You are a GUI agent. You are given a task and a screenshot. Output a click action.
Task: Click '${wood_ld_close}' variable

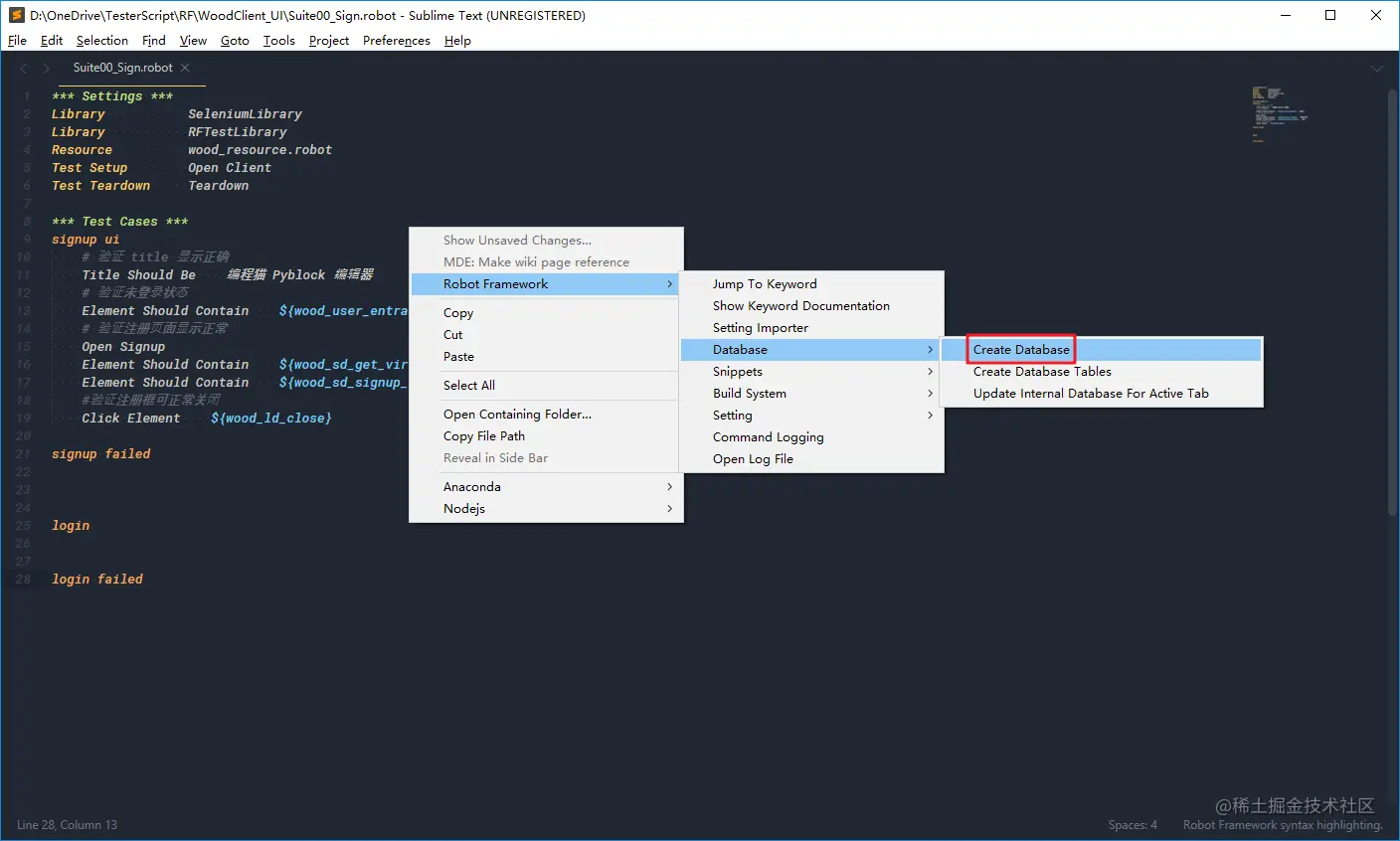271,419
